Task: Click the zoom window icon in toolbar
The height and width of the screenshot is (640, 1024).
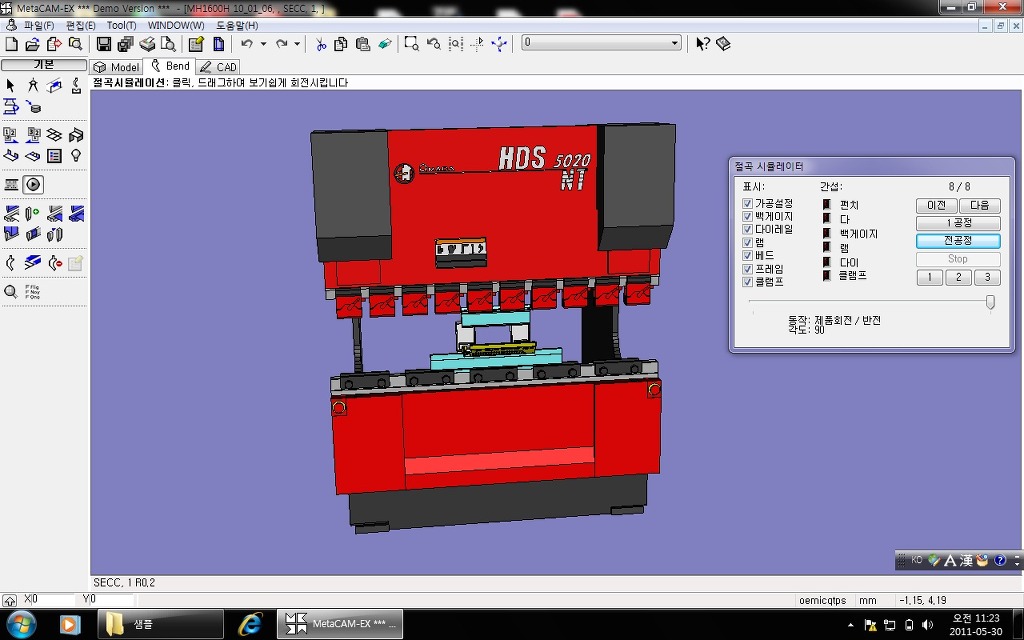Action: point(411,44)
